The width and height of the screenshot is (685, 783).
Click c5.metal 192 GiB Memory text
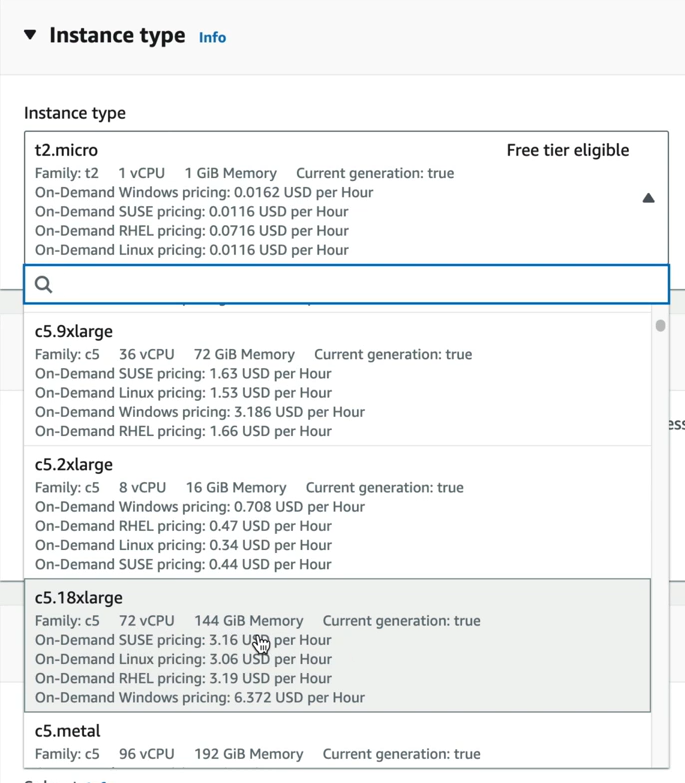pos(249,754)
